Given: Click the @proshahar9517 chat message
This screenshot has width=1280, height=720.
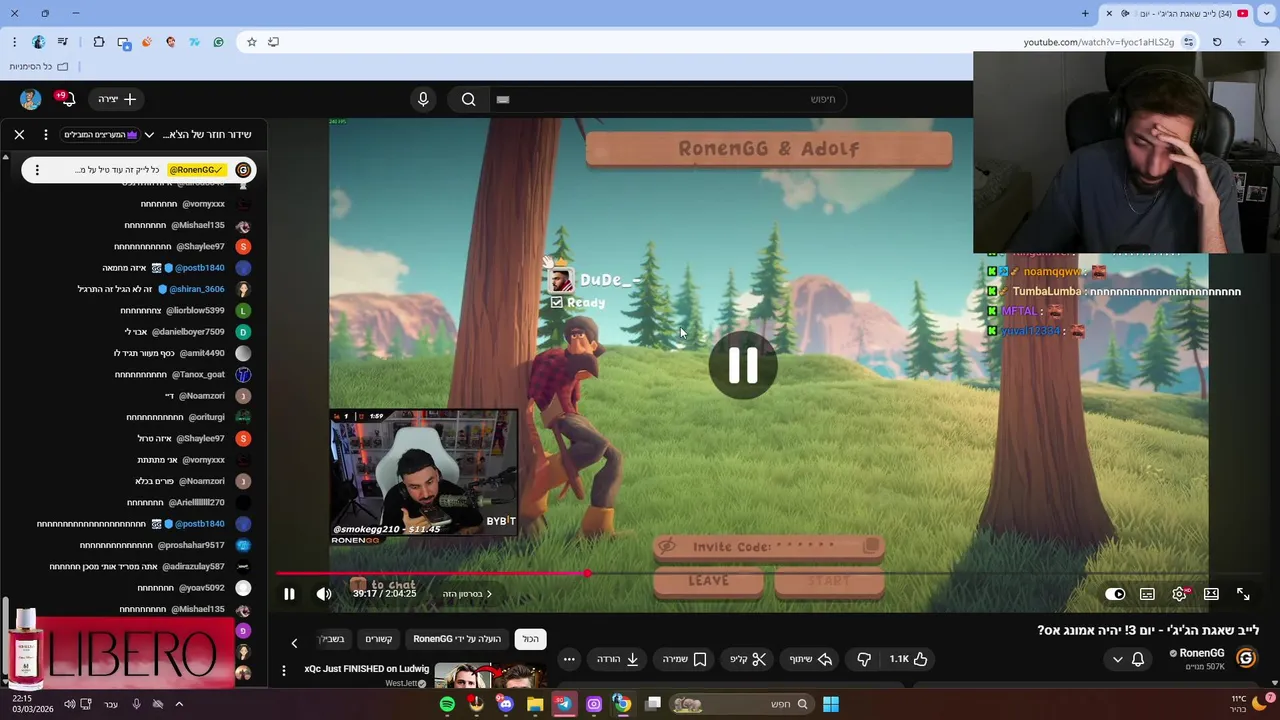Looking at the screenshot, I should point(152,545).
